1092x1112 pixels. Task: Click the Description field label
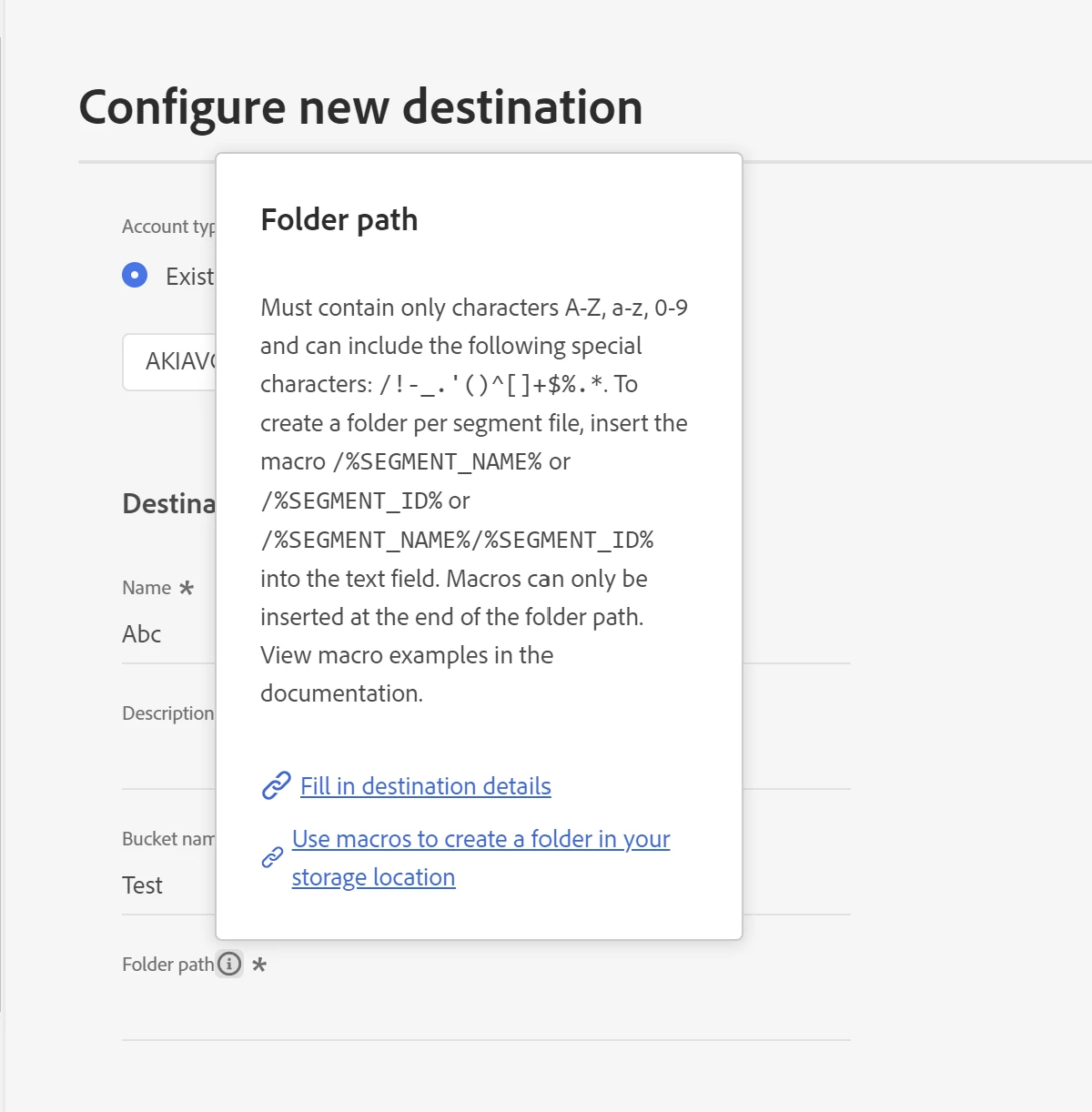[x=168, y=713]
